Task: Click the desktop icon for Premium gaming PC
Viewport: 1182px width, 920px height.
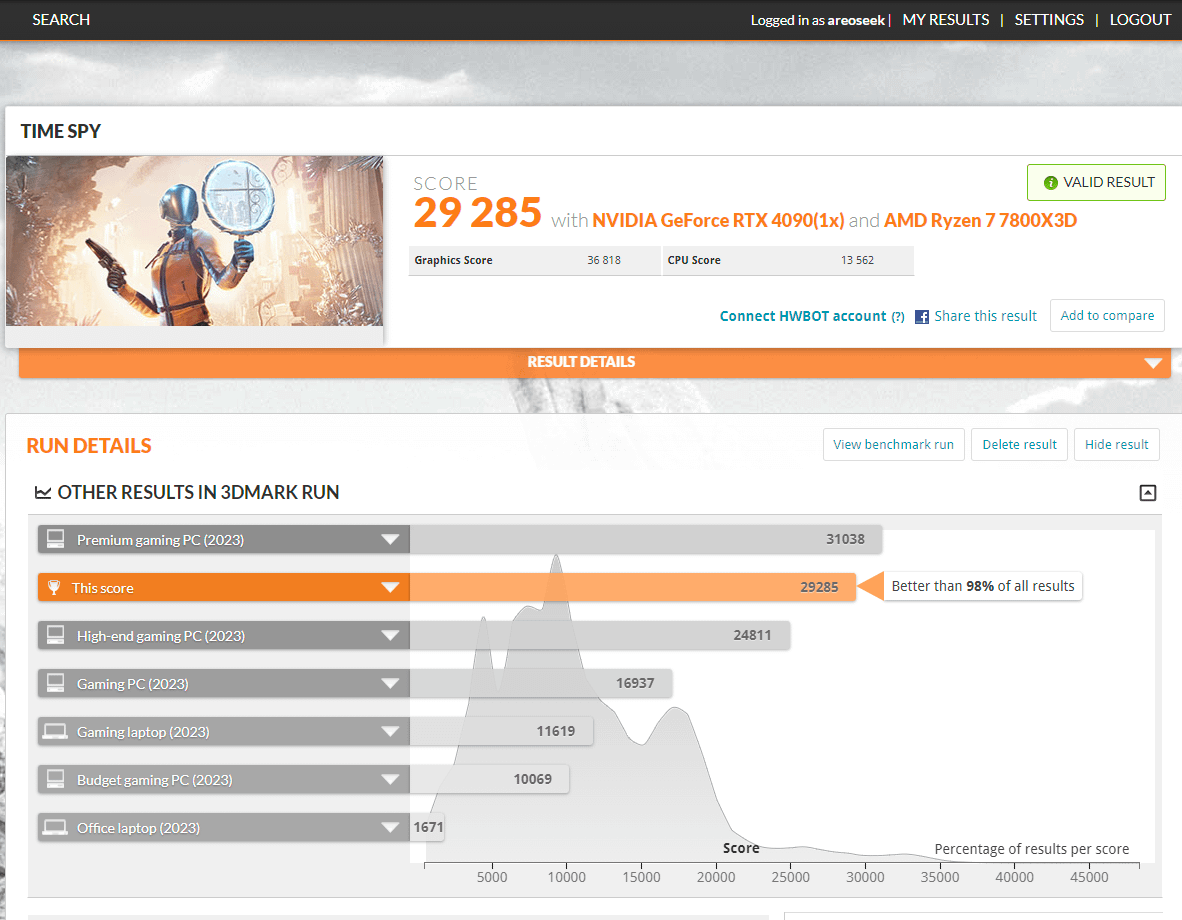Action: tap(55, 539)
